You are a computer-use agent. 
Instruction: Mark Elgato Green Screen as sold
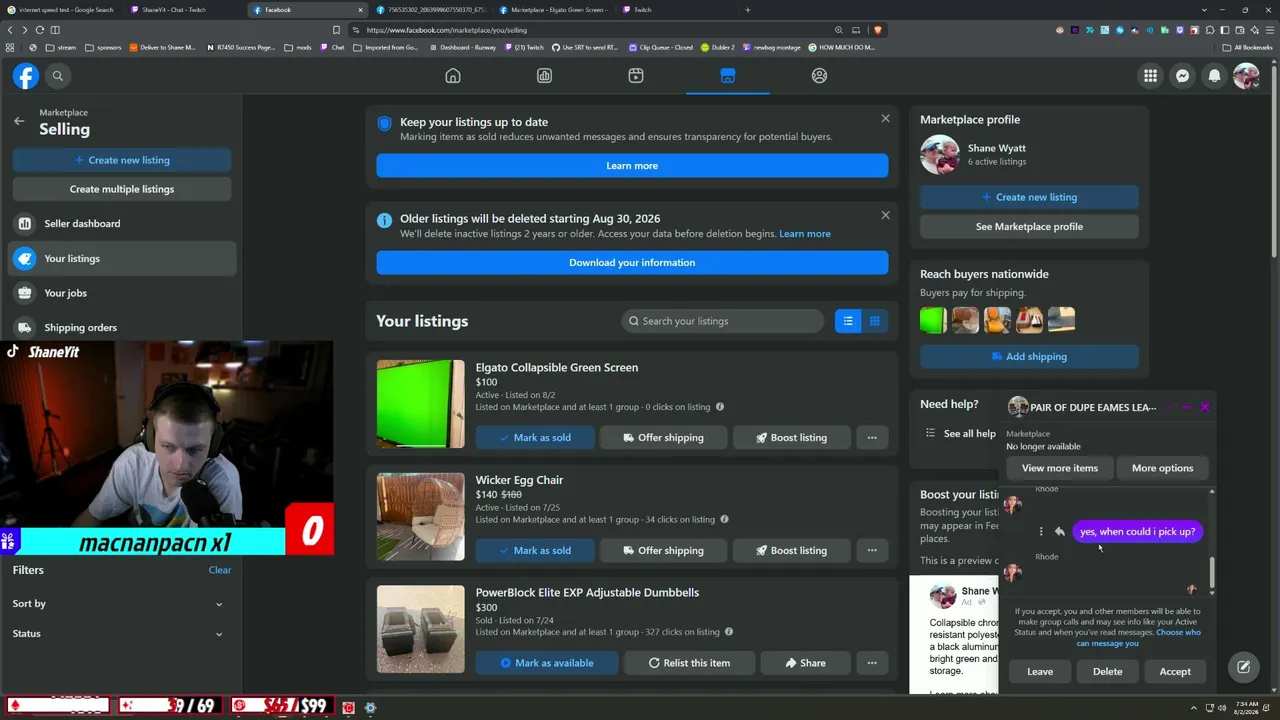(535, 438)
